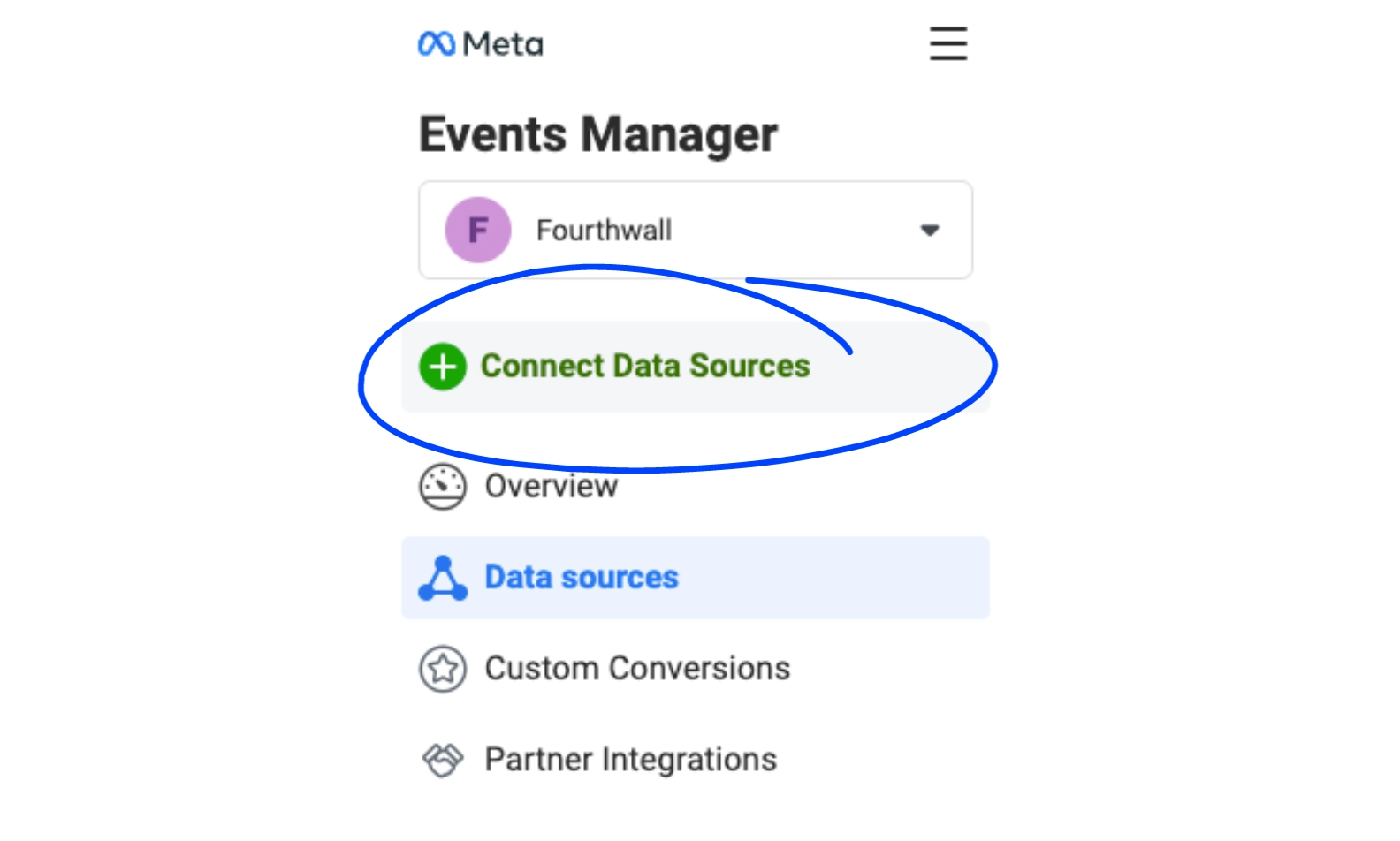Click the Data sources triangle icon

(x=443, y=578)
